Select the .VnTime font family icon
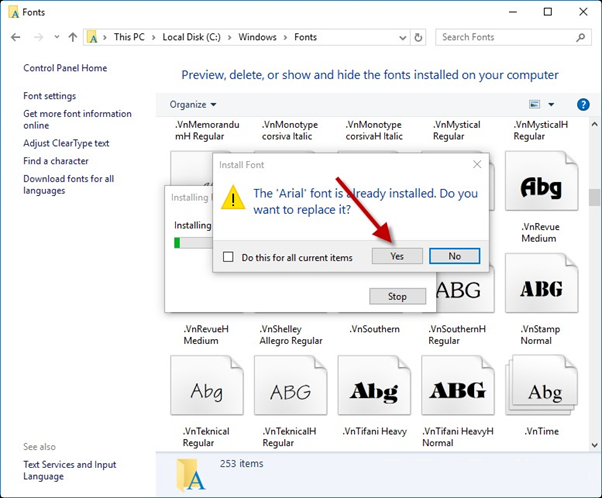This screenshot has height=498, width=602. coord(541,385)
